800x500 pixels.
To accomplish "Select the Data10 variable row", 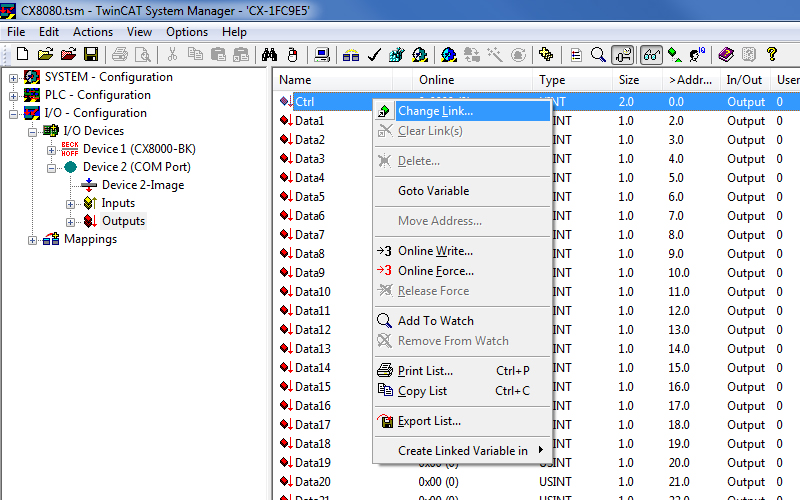I will point(313,291).
